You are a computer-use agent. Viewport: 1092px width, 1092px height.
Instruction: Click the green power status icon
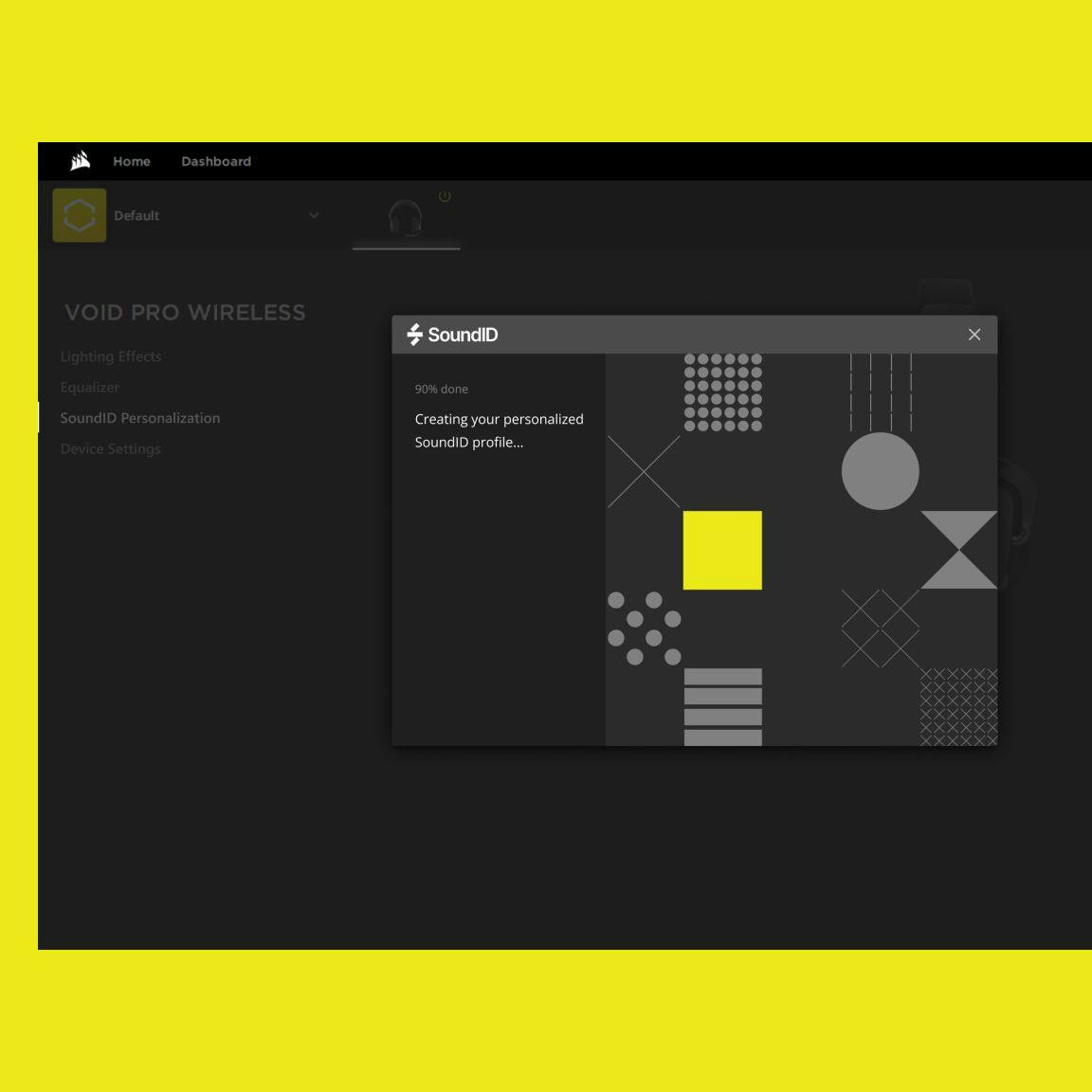[x=445, y=196]
